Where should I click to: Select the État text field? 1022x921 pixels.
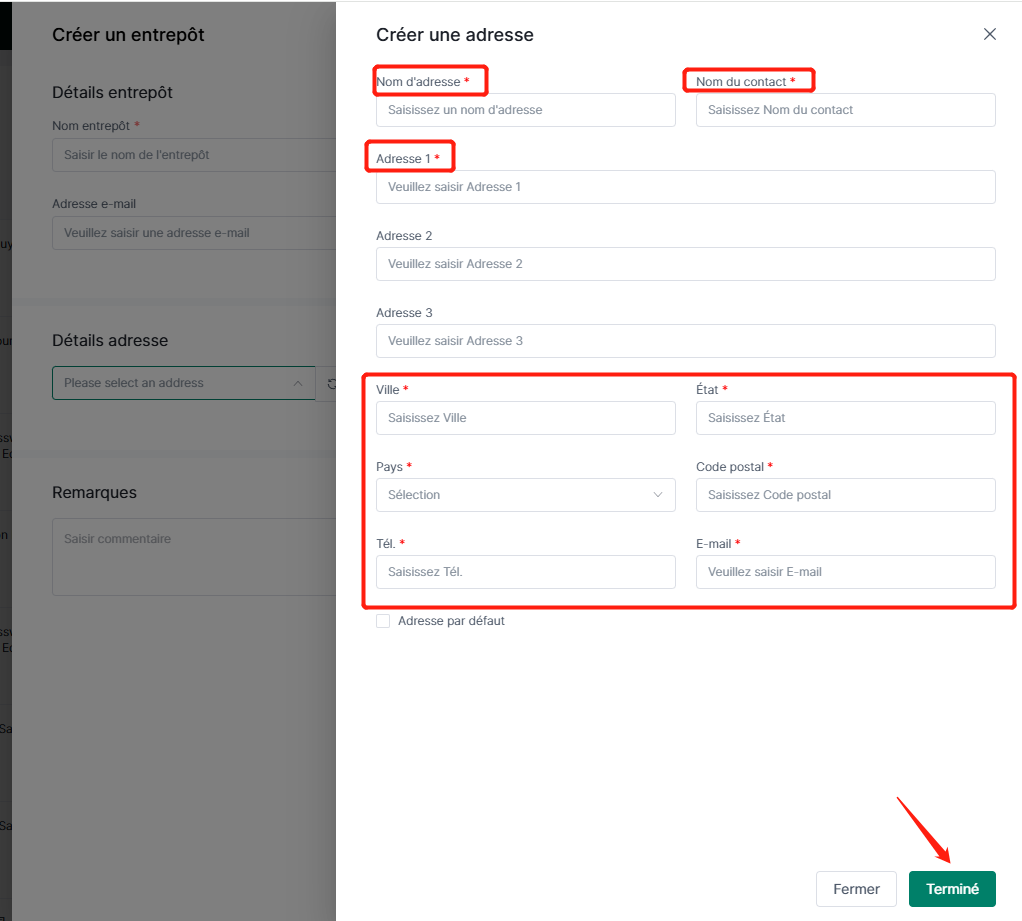(x=845, y=418)
